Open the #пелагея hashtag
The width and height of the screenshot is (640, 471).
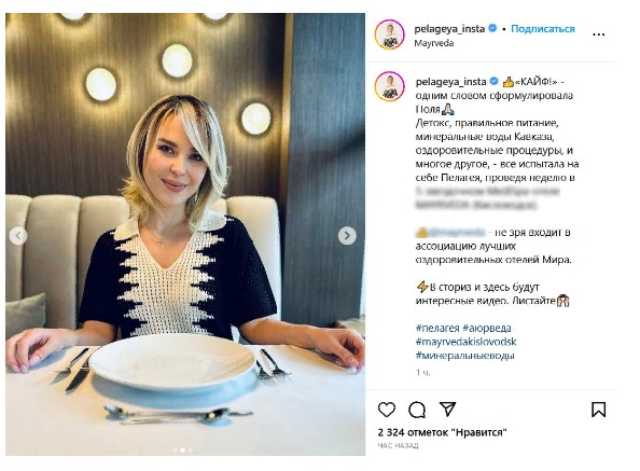(x=437, y=328)
